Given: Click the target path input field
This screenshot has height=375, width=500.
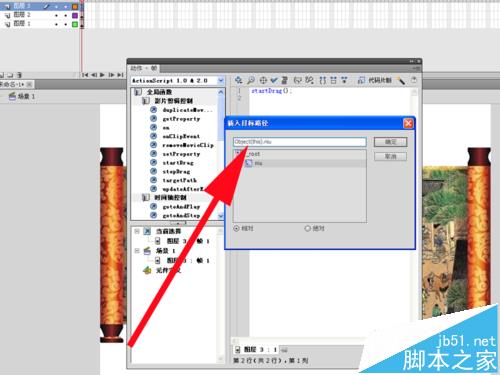Looking at the screenshot, I should click(300, 142).
